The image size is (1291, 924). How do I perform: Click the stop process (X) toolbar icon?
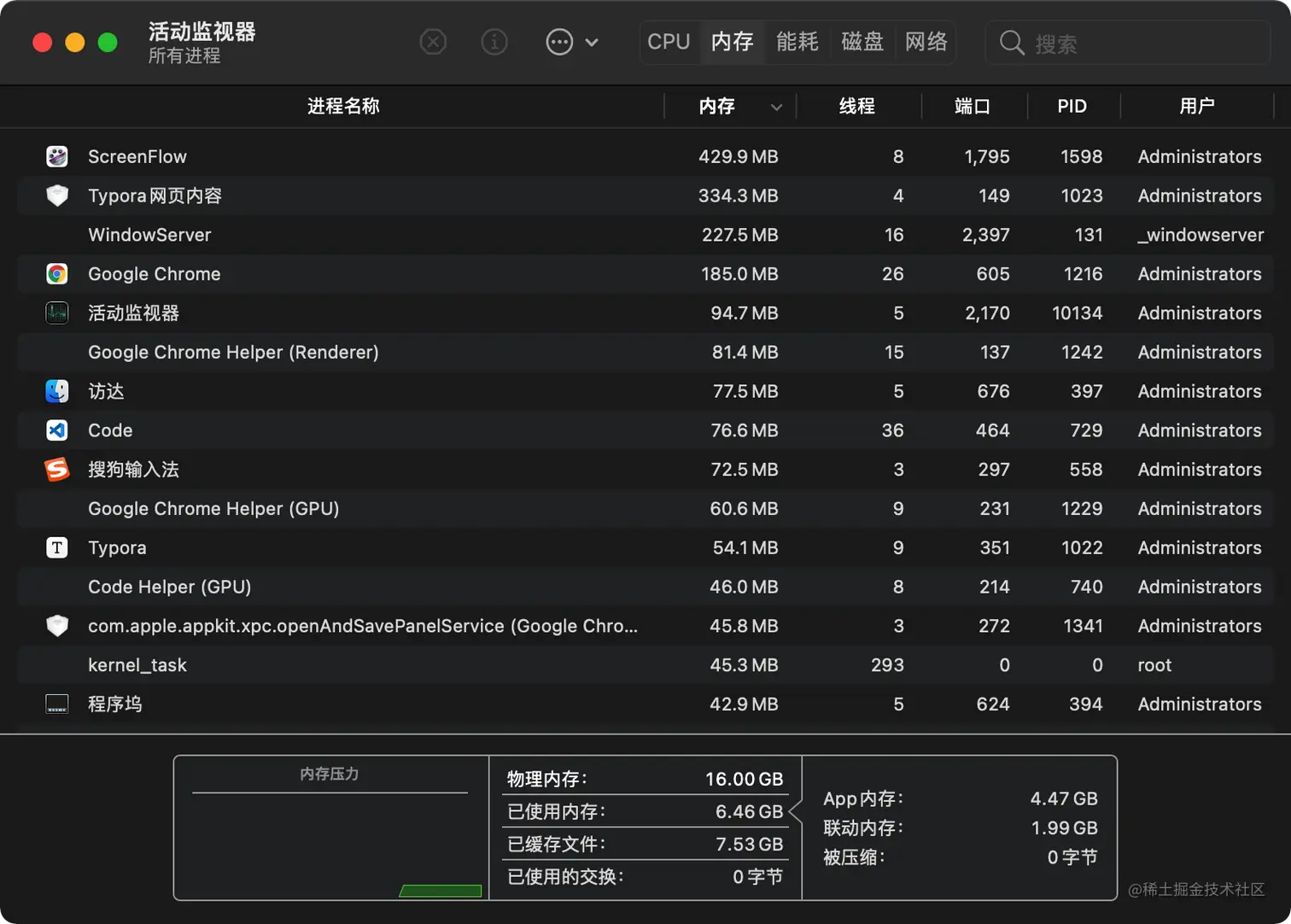[433, 42]
